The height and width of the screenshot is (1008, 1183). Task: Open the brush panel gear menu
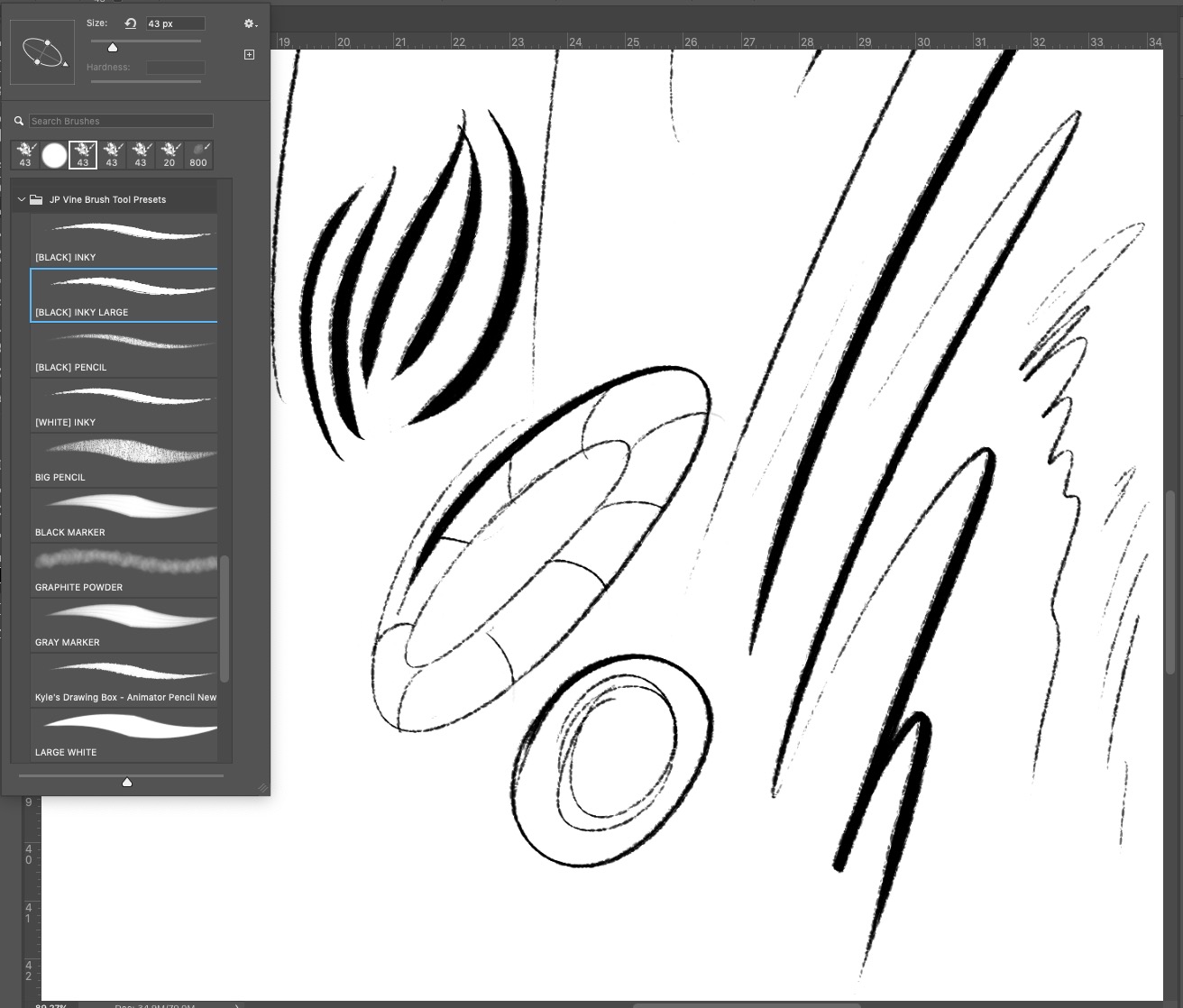[x=251, y=23]
